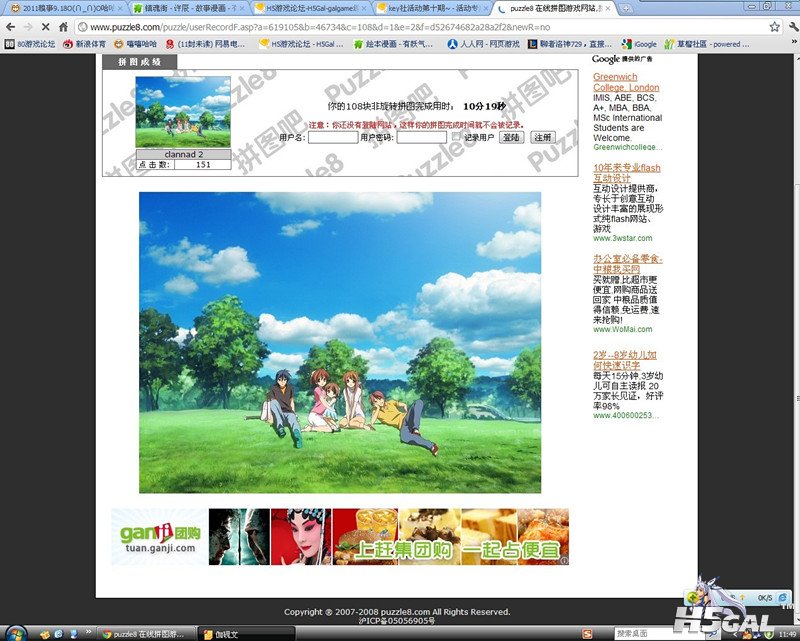Stop page loading with the X button
Screen dimensions: 800x641
click(x=45, y=27)
